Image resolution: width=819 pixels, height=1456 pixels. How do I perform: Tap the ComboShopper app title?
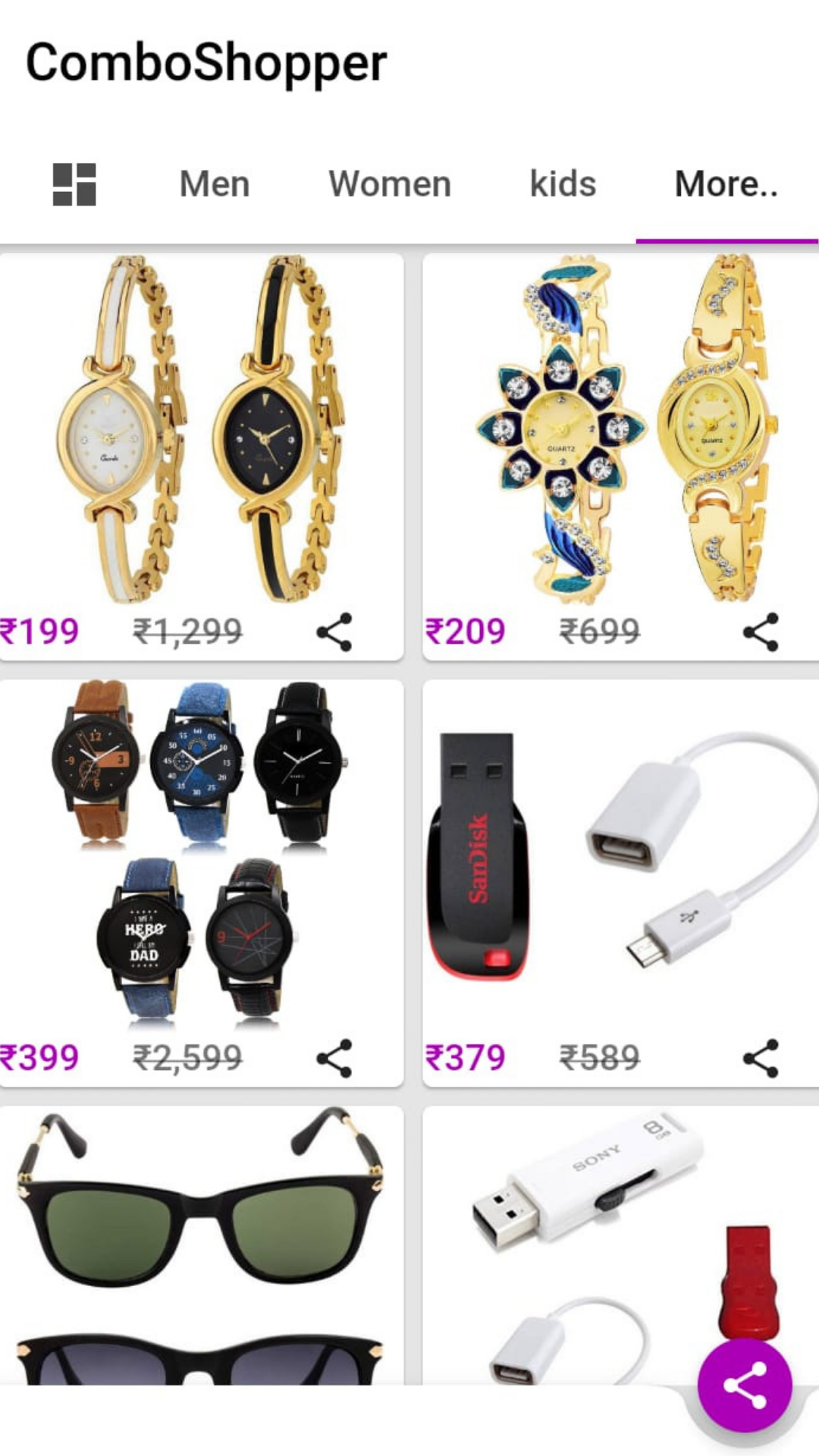point(206,64)
